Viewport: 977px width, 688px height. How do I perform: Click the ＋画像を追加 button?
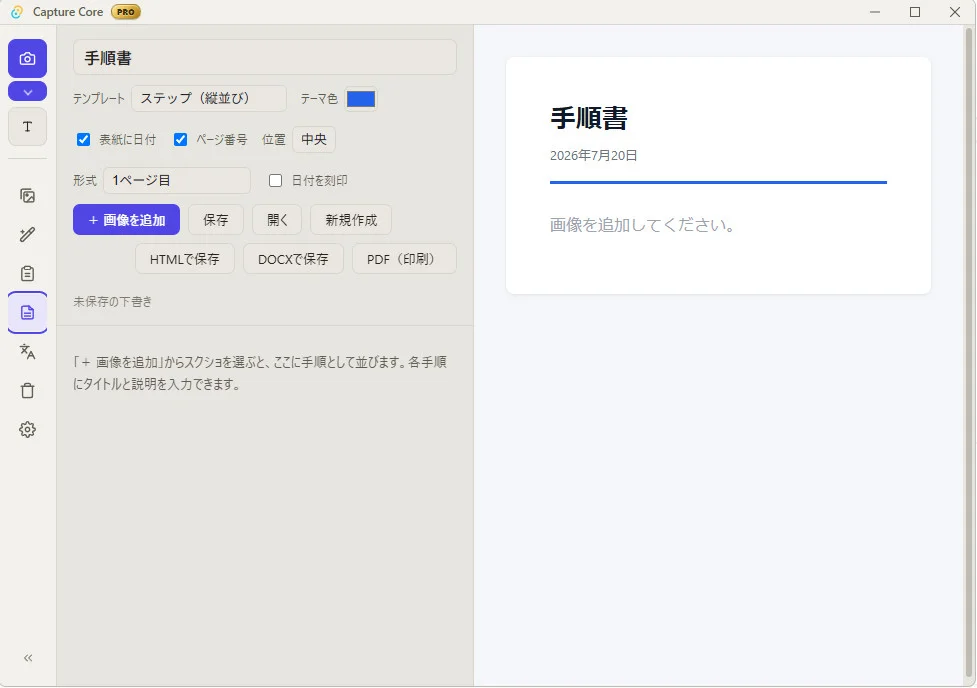[x=126, y=220]
